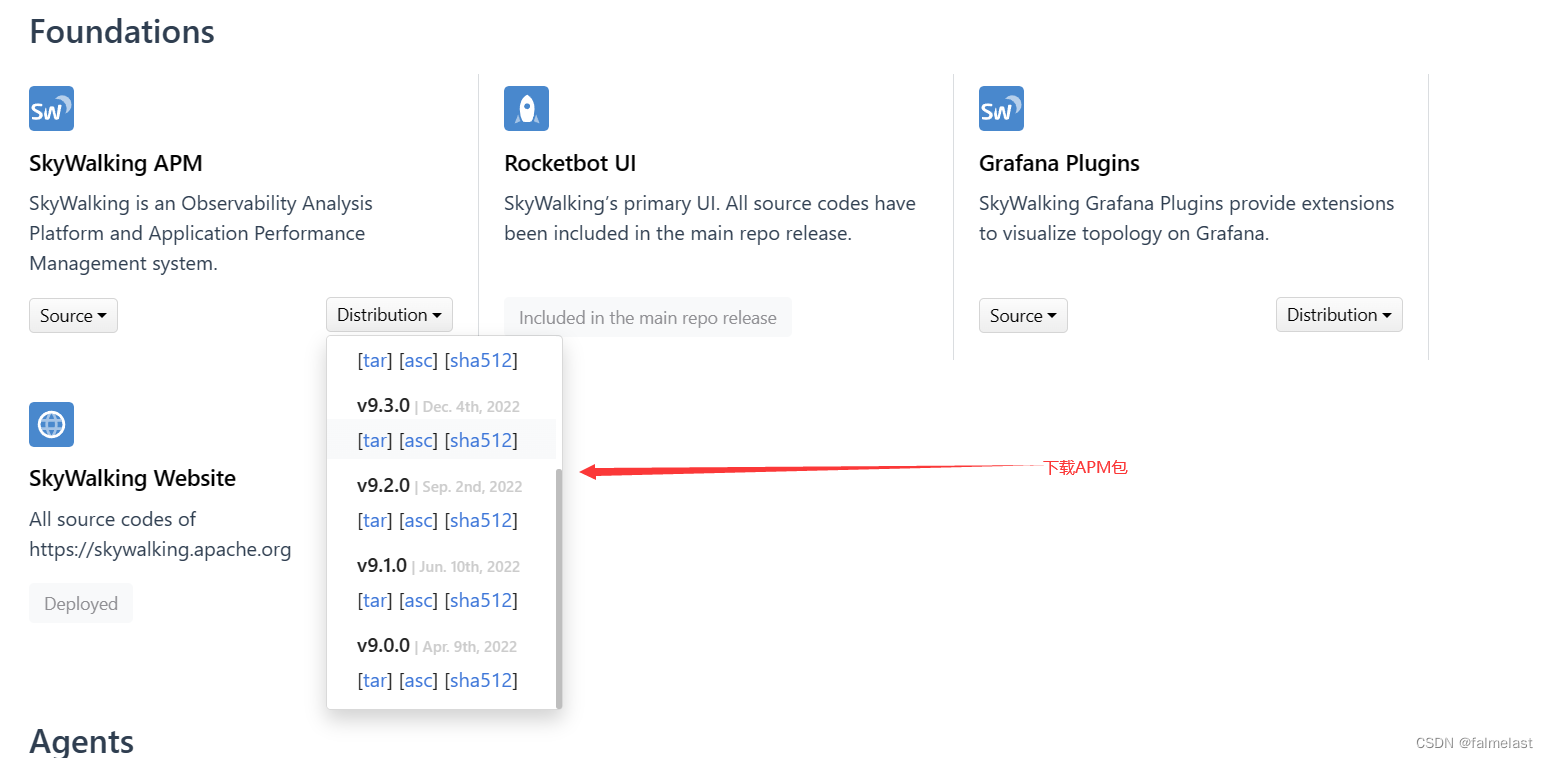Image resolution: width=1548 pixels, height=758 pixels.
Task: Select the v9.1.0 version label
Action: pos(382,565)
